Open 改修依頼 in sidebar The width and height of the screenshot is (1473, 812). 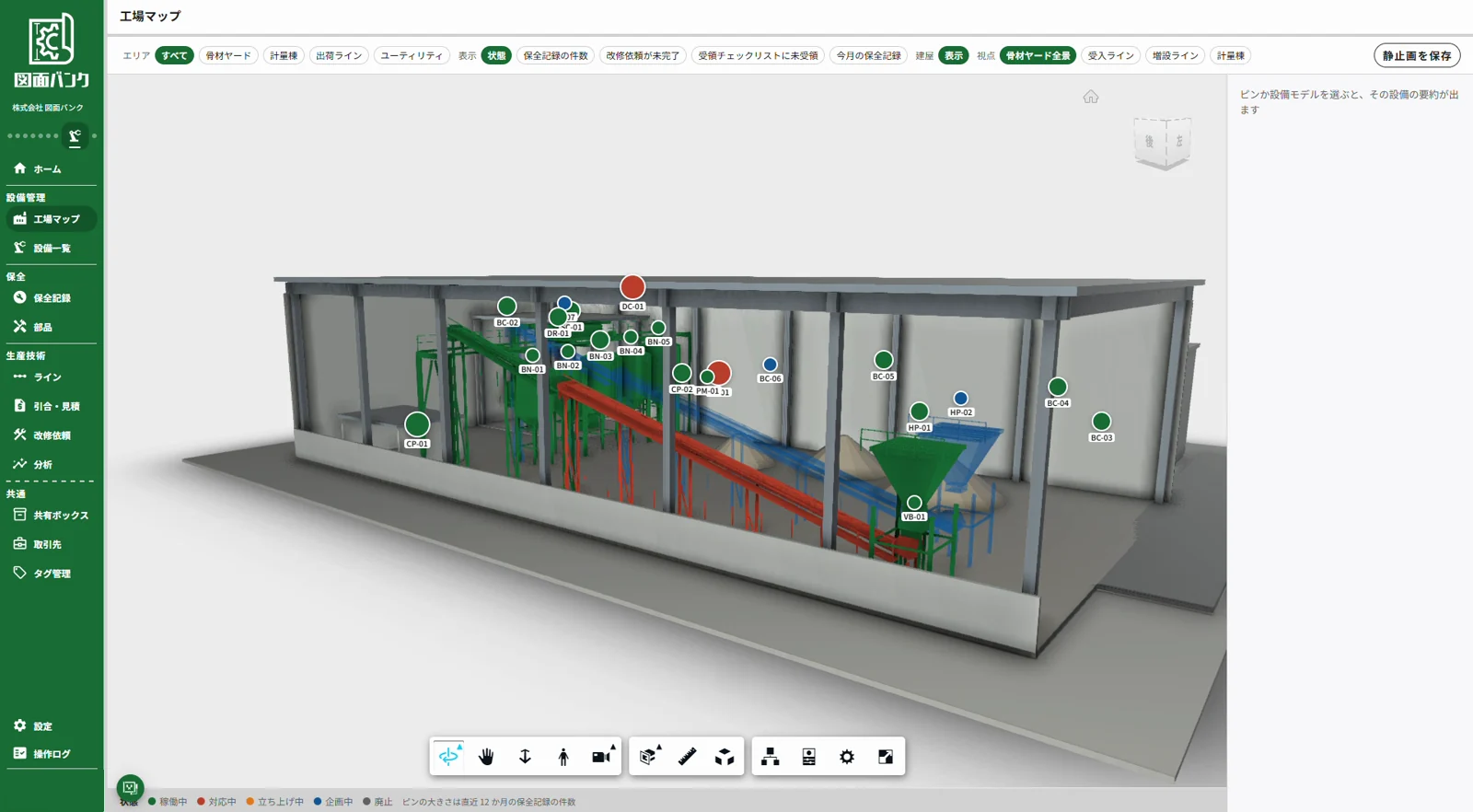coord(52,435)
